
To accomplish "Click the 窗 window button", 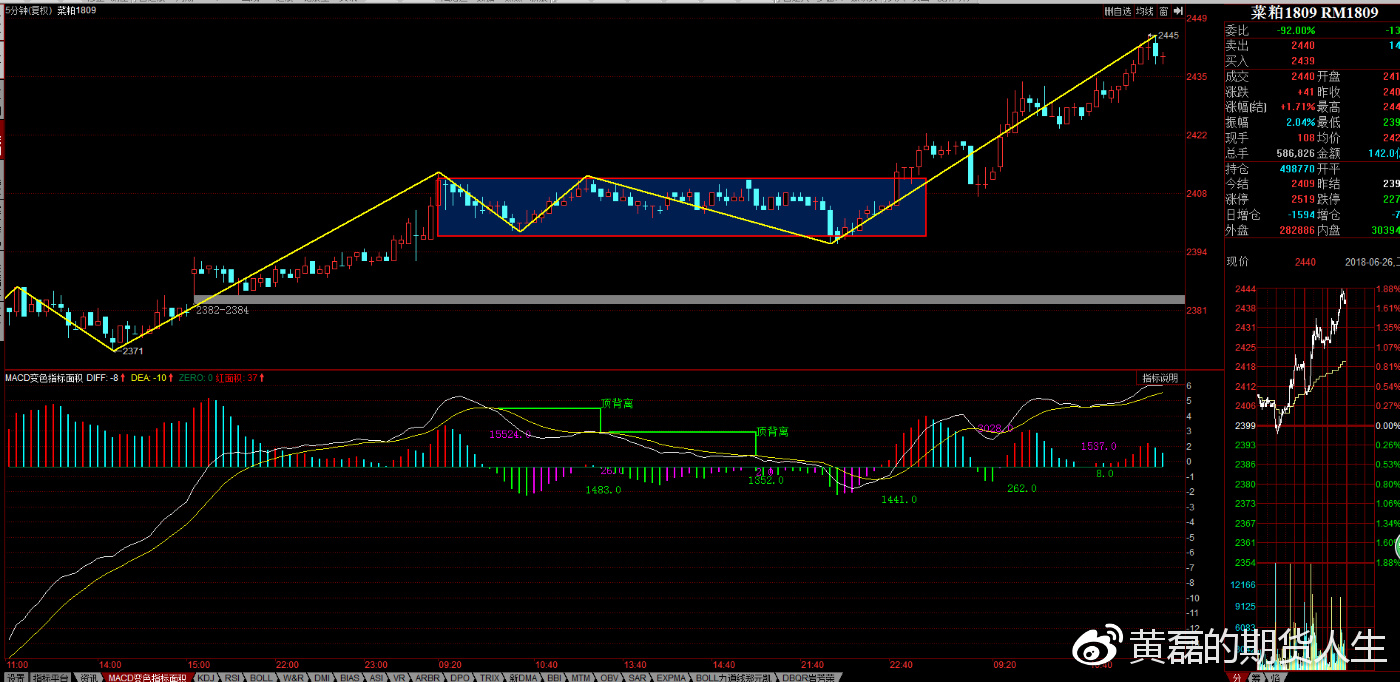I will click(x=1164, y=11).
